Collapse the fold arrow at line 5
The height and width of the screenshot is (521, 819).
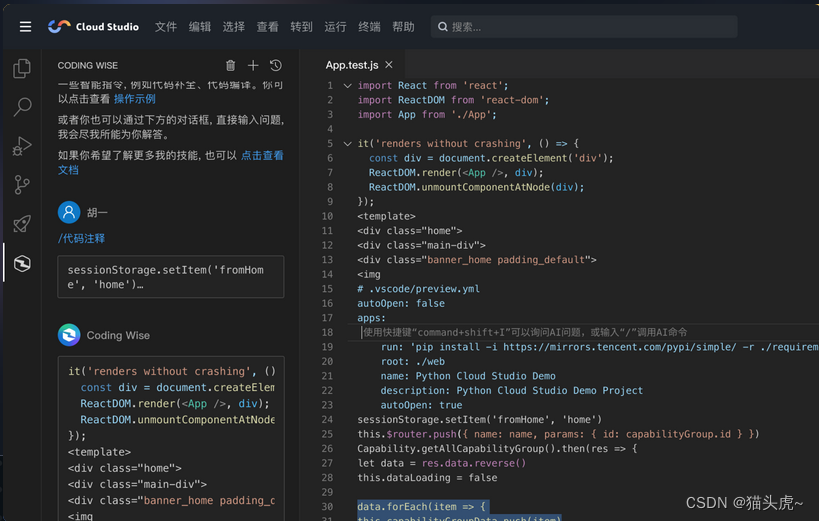pos(347,144)
